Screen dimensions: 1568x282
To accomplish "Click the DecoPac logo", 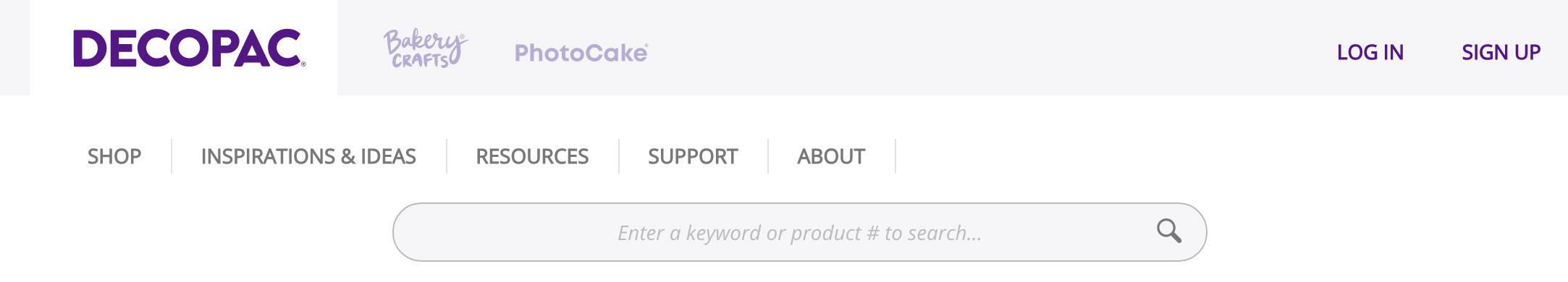I will pos(189,48).
